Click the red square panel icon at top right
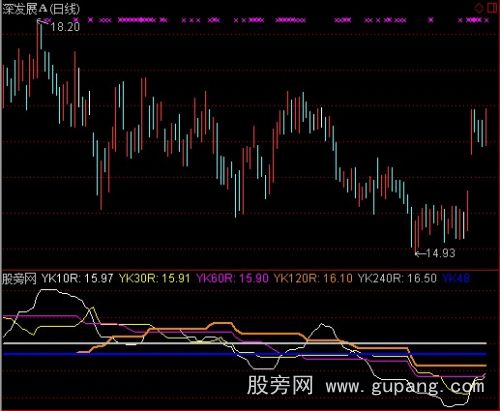Image resolution: width=500 pixels, height=411 pixels. 492,8
